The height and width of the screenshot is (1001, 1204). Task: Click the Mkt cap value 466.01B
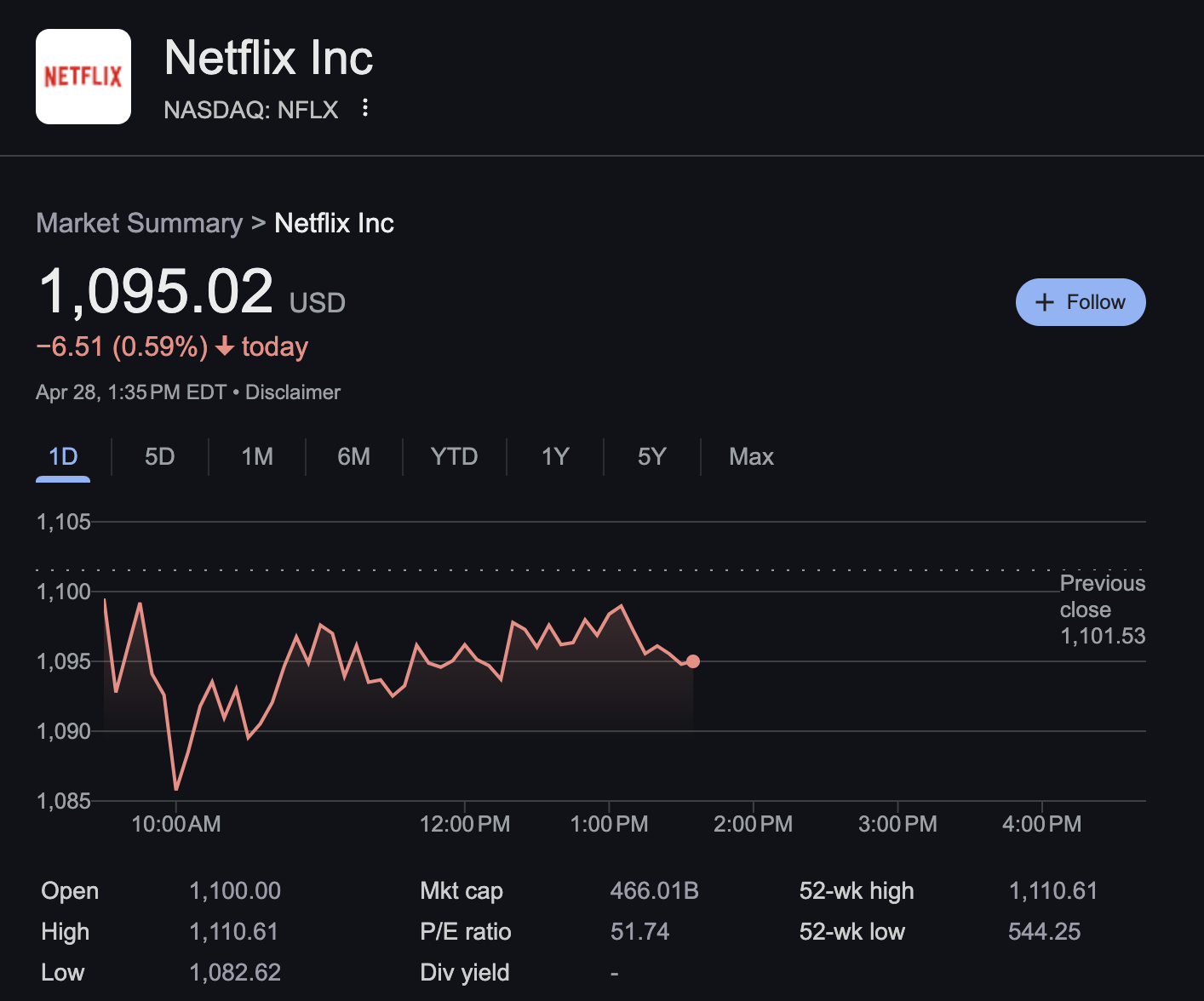(x=655, y=891)
